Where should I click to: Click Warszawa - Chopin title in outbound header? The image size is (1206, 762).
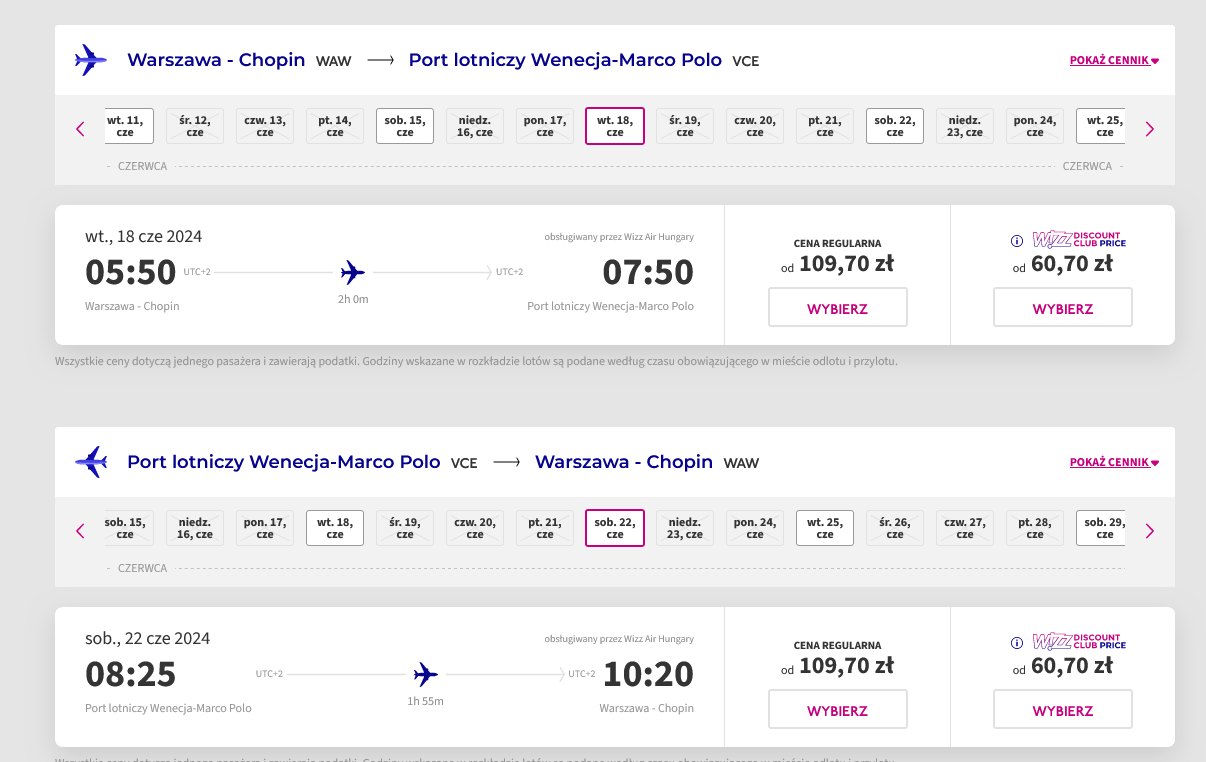click(x=216, y=60)
